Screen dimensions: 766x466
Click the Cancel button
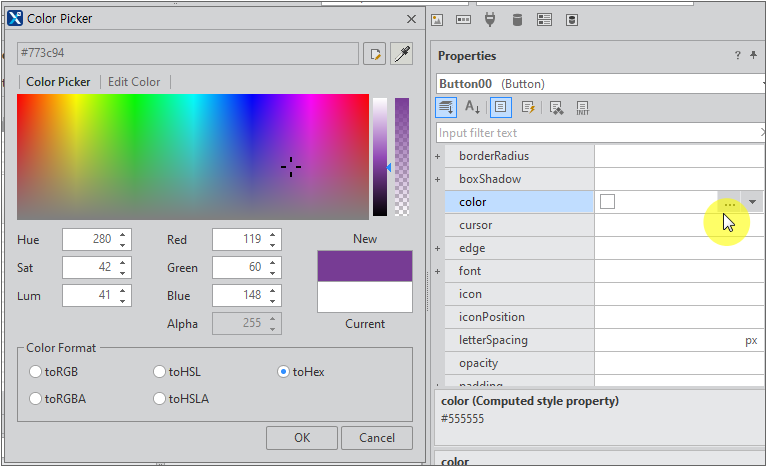376,438
